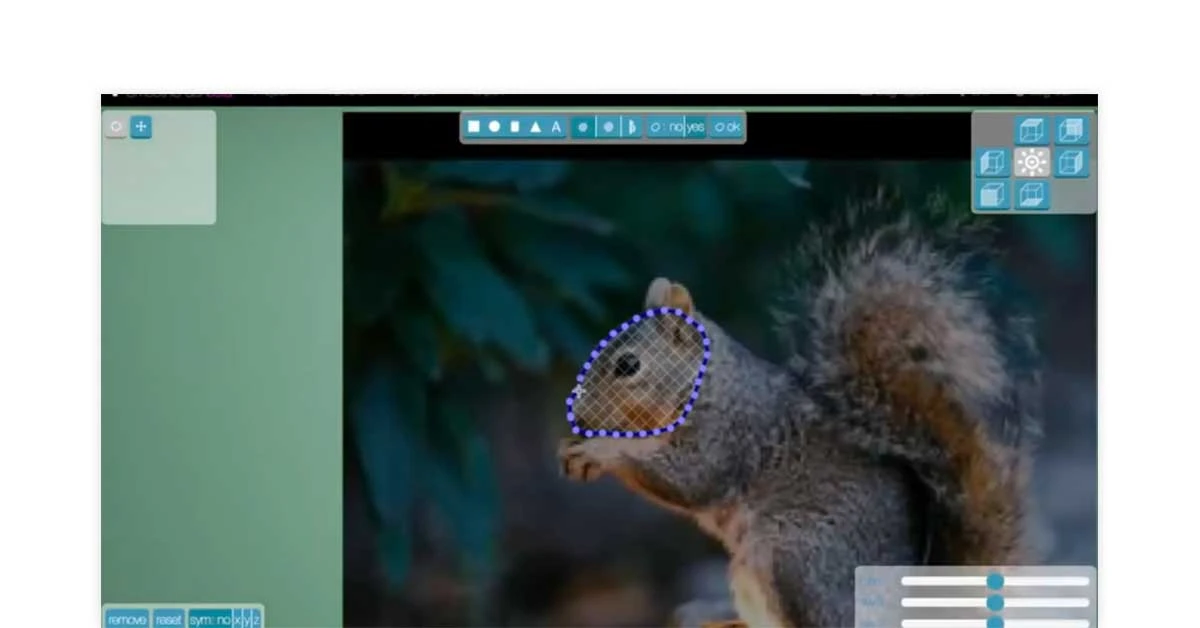Click the move arrows tool icon
Image resolution: width=1200 pixels, height=628 pixels.
tap(141, 127)
